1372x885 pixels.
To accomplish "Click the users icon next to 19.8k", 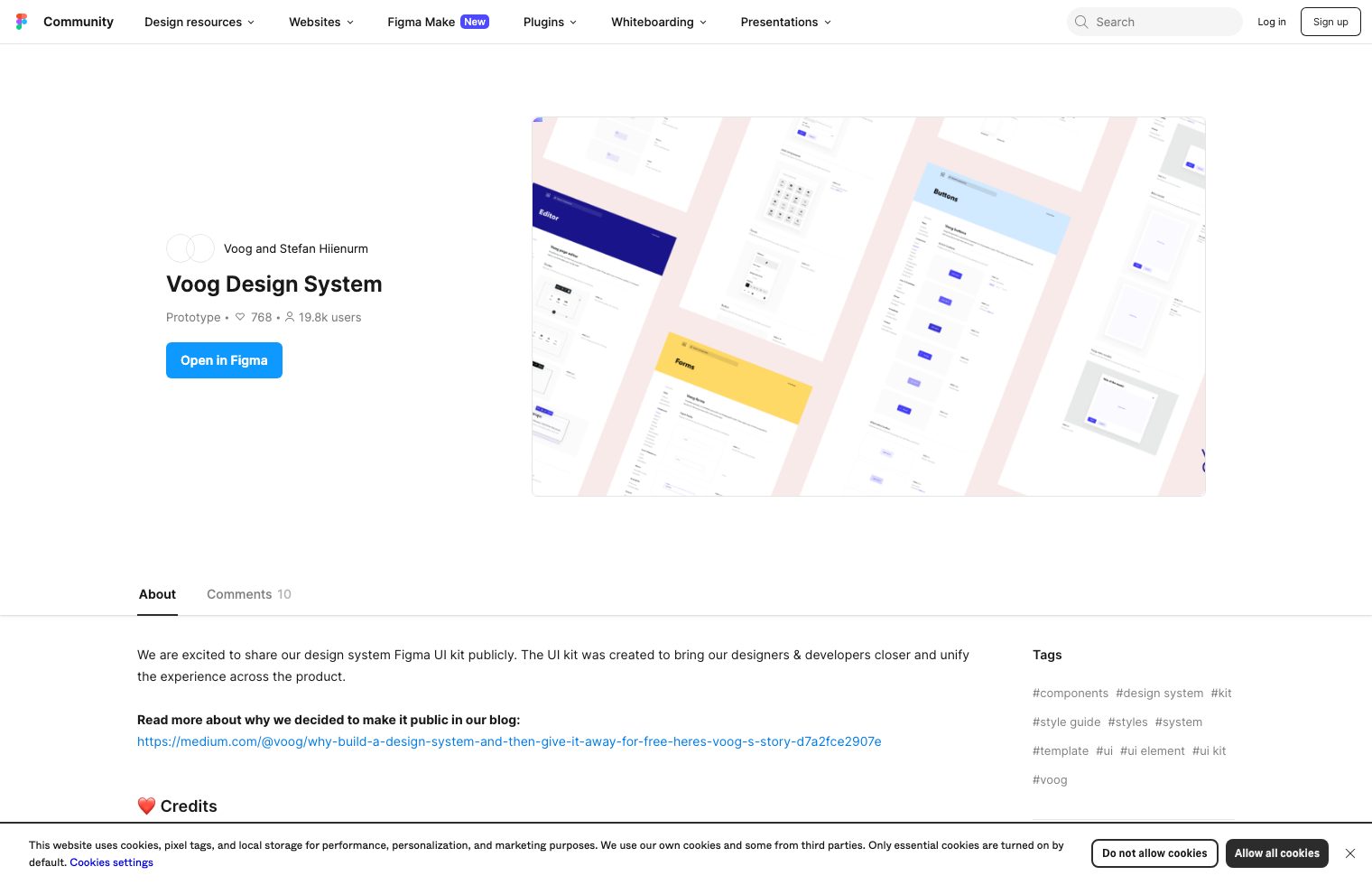I will [290, 317].
